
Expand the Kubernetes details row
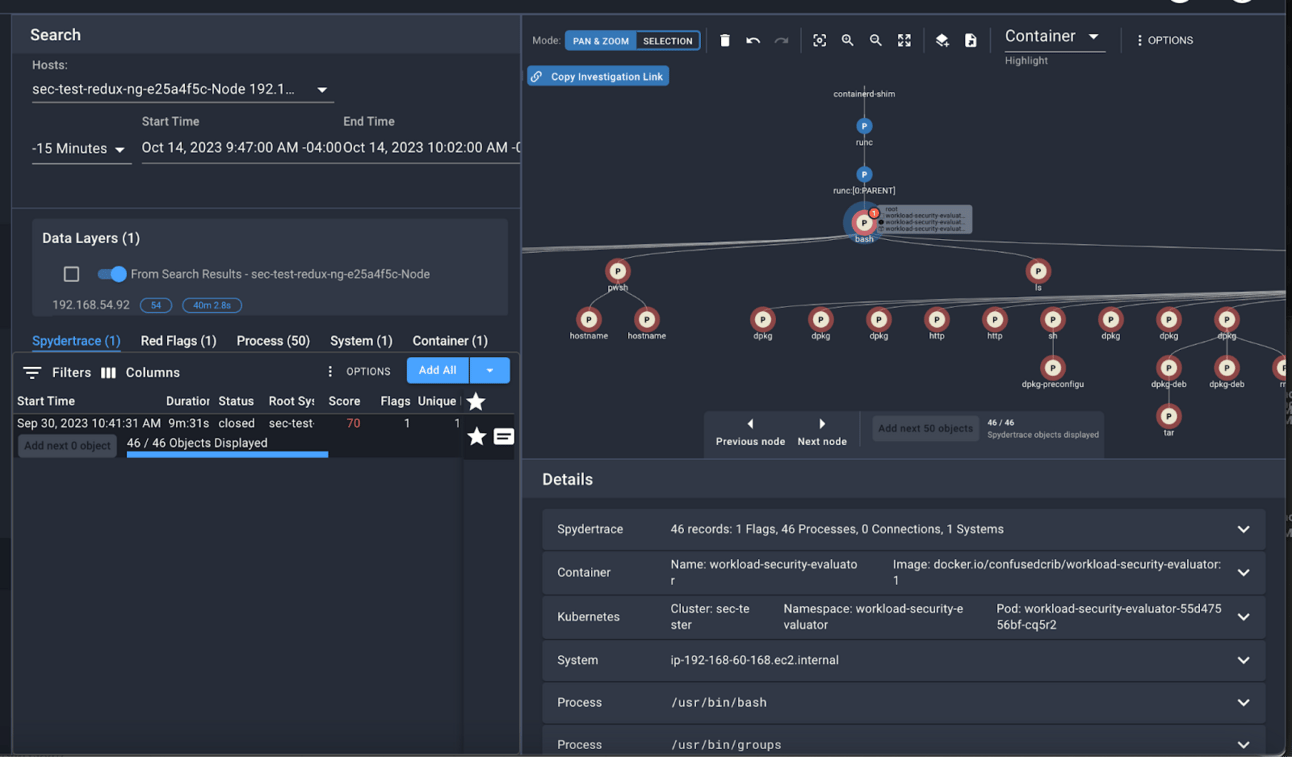click(904, 617)
